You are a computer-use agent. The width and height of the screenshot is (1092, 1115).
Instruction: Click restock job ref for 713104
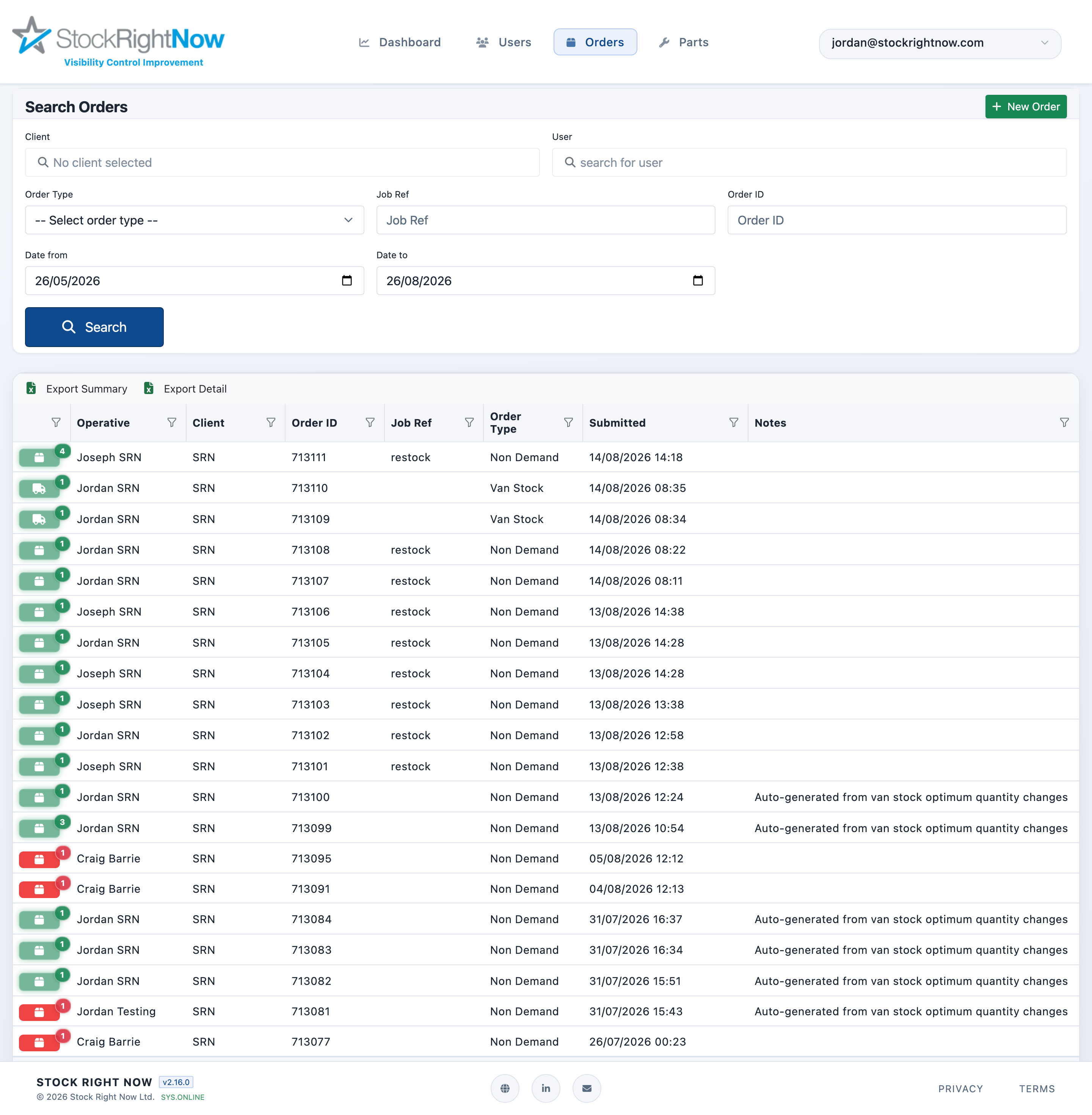pos(411,675)
